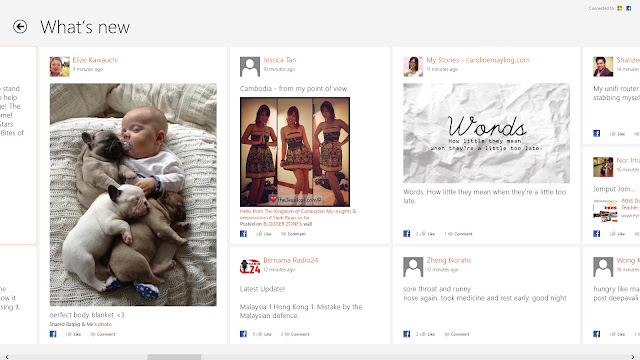Open the photo link in Elize's post
Image resolution: width=640 pixels, height=360 pixels.
tap(104, 324)
